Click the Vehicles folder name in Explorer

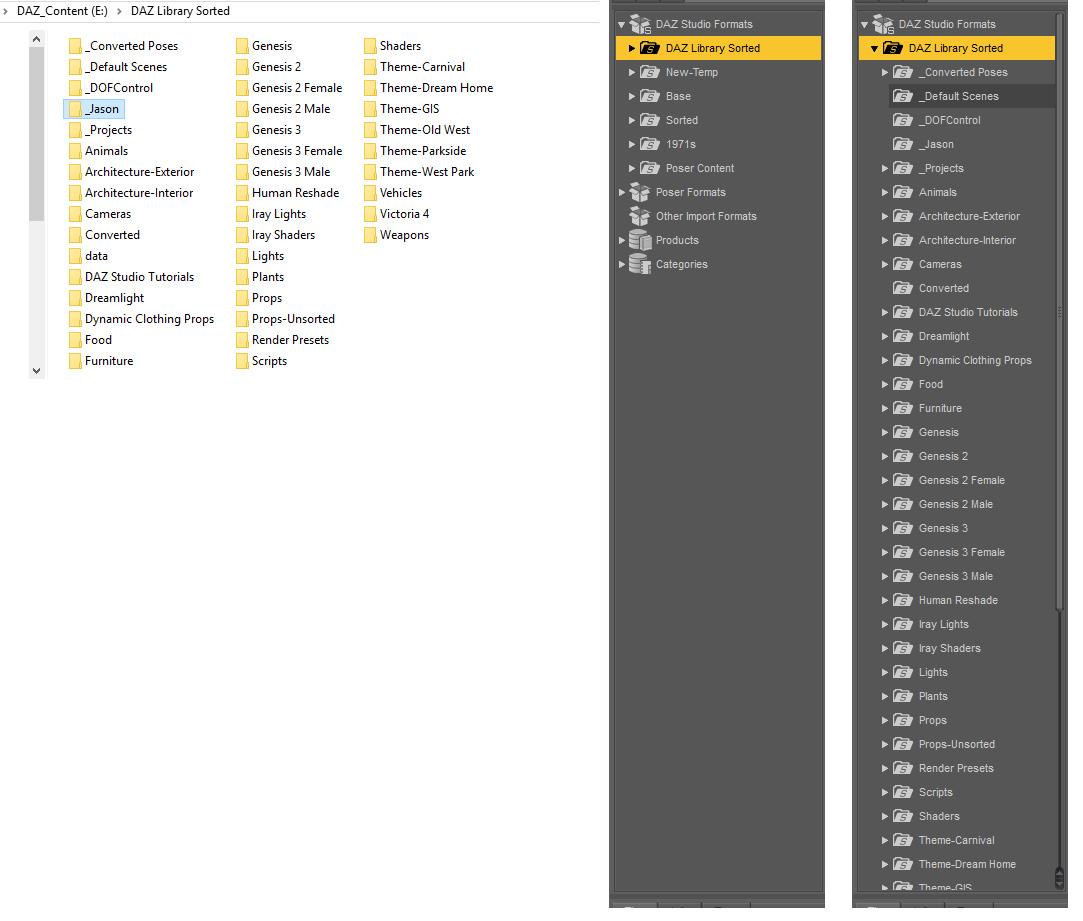(x=401, y=193)
